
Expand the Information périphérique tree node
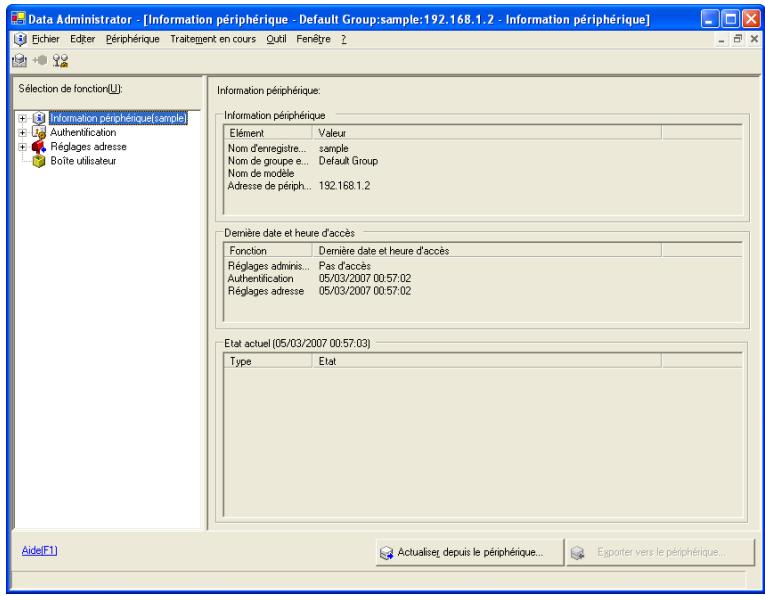(22, 118)
